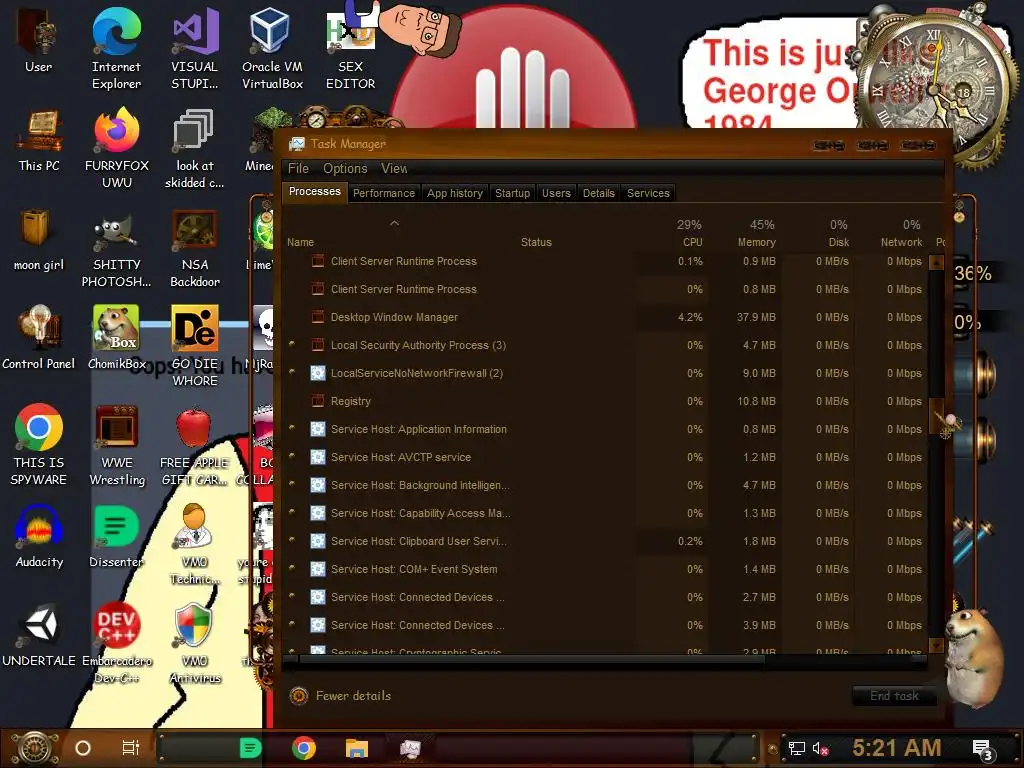Screen dimensions: 1024x768
Task: Click the Task Manager taskbar icon
Action: pos(410,748)
